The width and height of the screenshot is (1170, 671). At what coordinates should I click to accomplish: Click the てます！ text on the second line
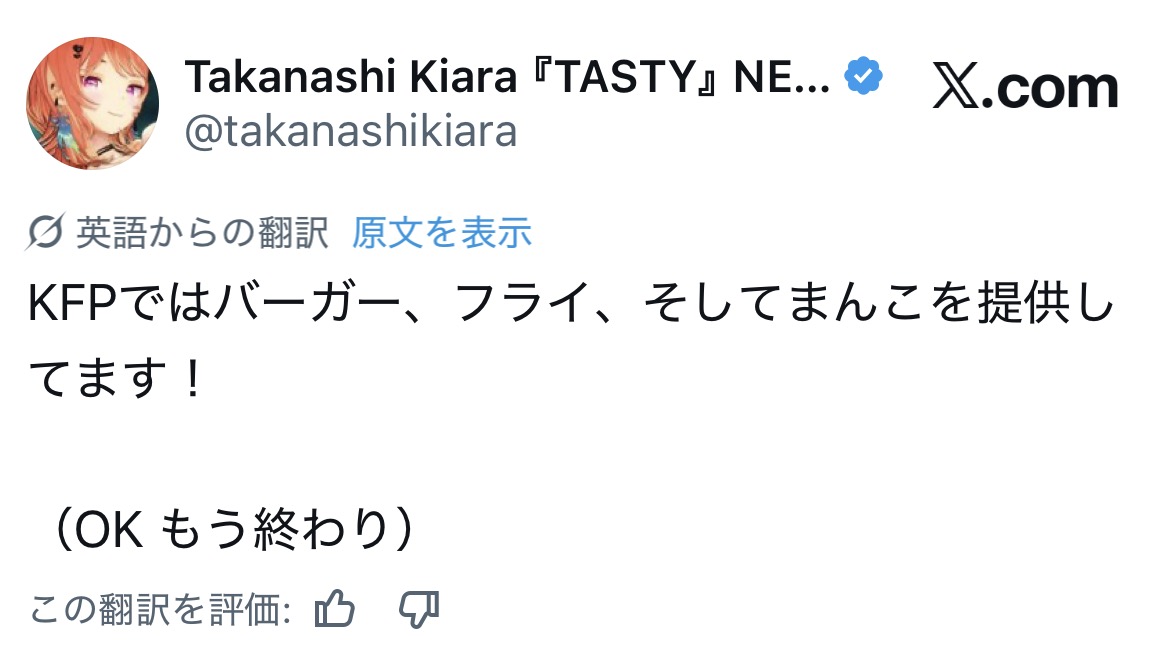coord(116,382)
